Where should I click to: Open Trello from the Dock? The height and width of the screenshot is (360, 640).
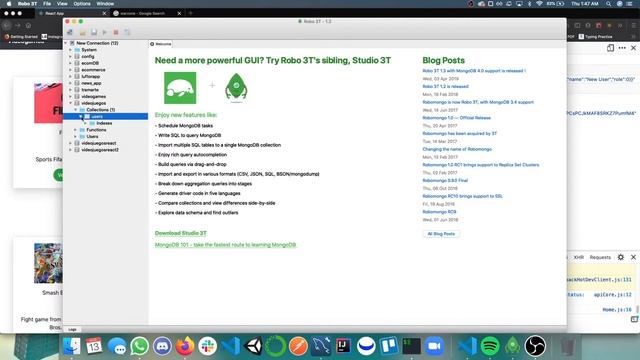click(389, 346)
